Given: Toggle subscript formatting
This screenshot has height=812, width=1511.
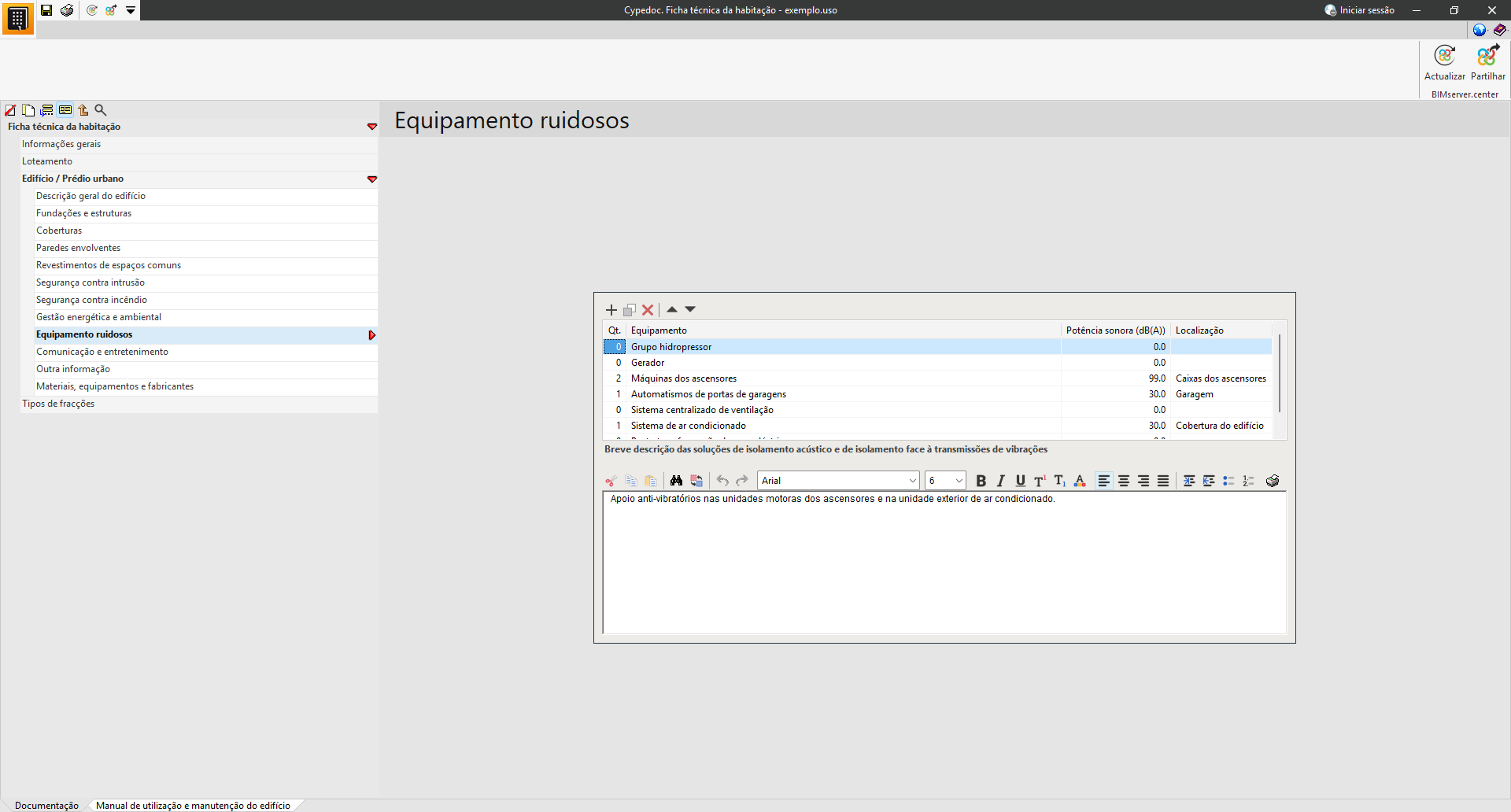Looking at the screenshot, I should pyautogui.click(x=1060, y=481).
